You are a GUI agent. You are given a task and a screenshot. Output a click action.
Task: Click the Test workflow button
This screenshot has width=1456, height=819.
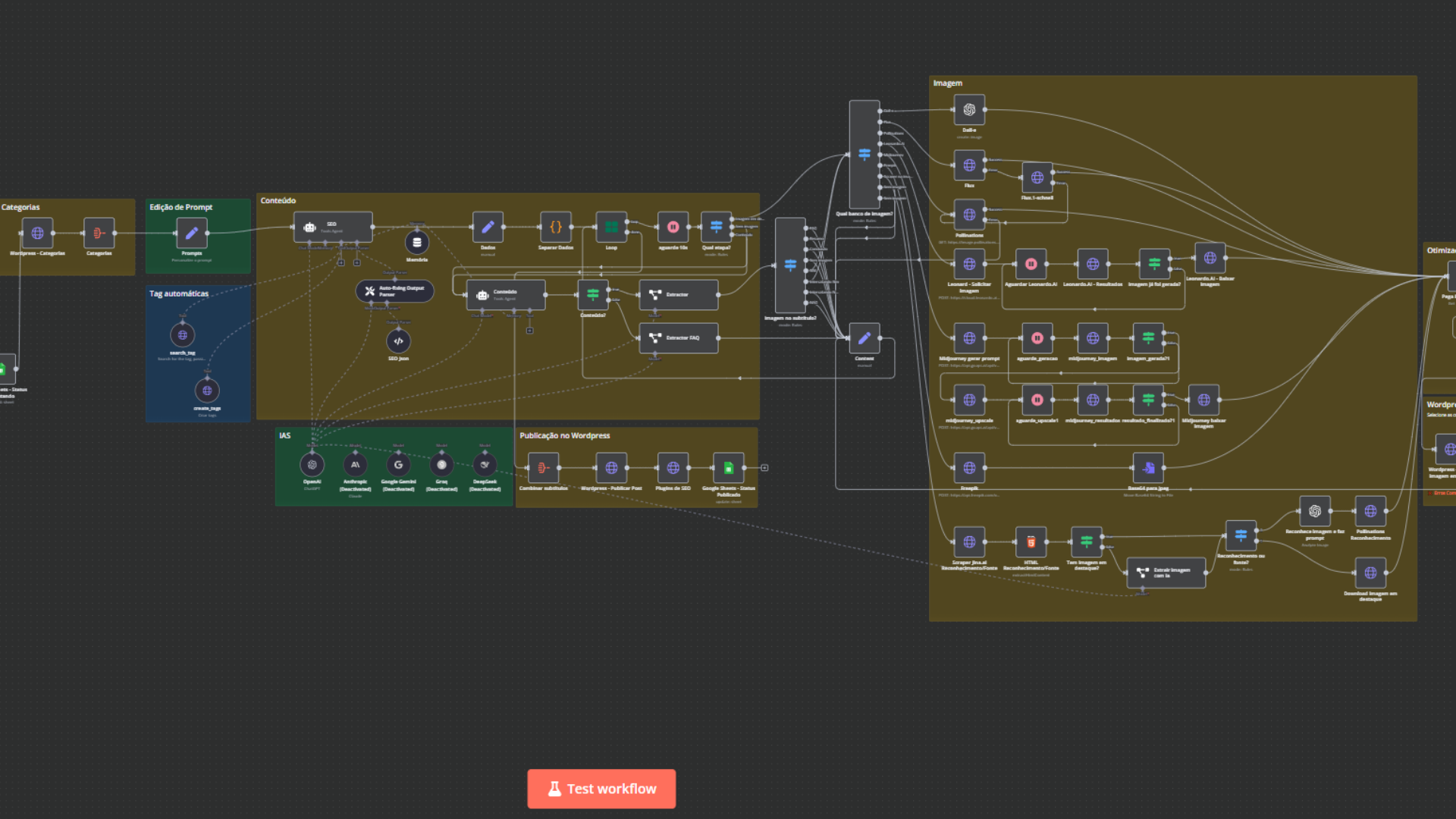(x=601, y=789)
